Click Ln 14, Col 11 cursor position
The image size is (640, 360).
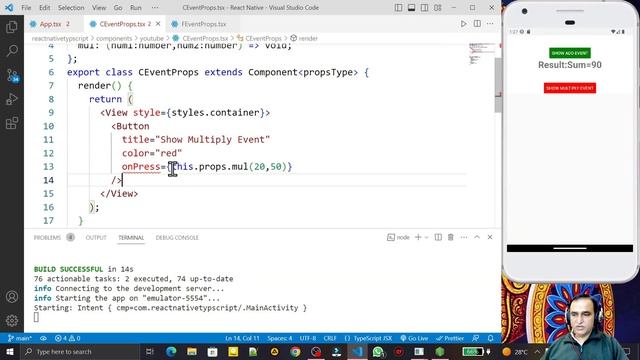(242, 338)
